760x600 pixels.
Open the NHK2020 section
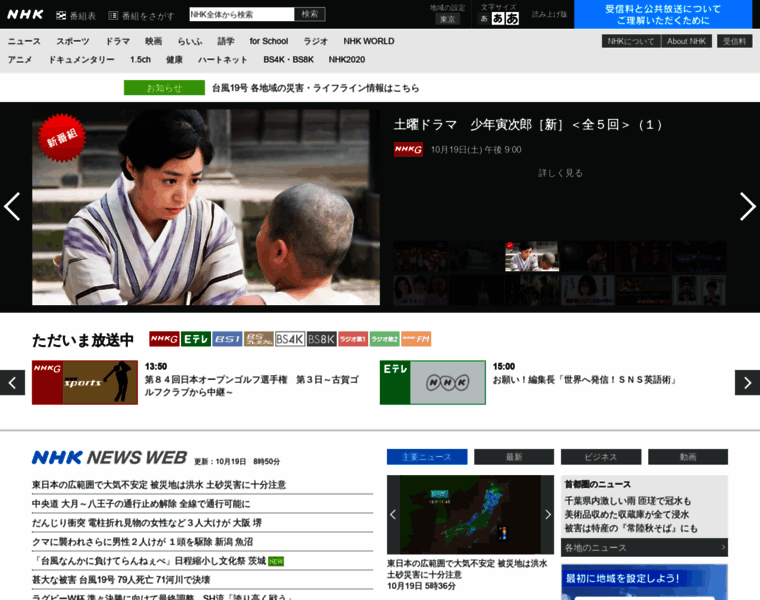[347, 60]
